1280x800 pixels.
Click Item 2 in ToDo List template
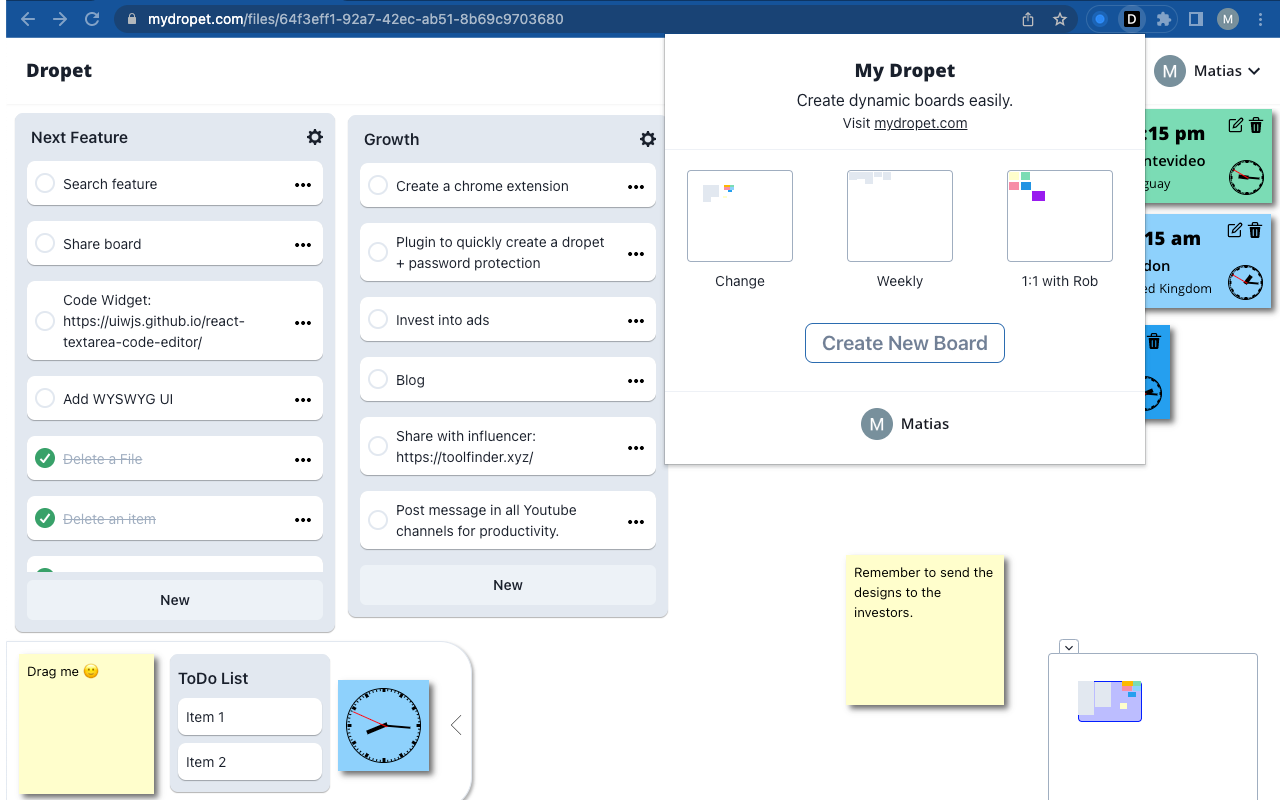tap(250, 762)
